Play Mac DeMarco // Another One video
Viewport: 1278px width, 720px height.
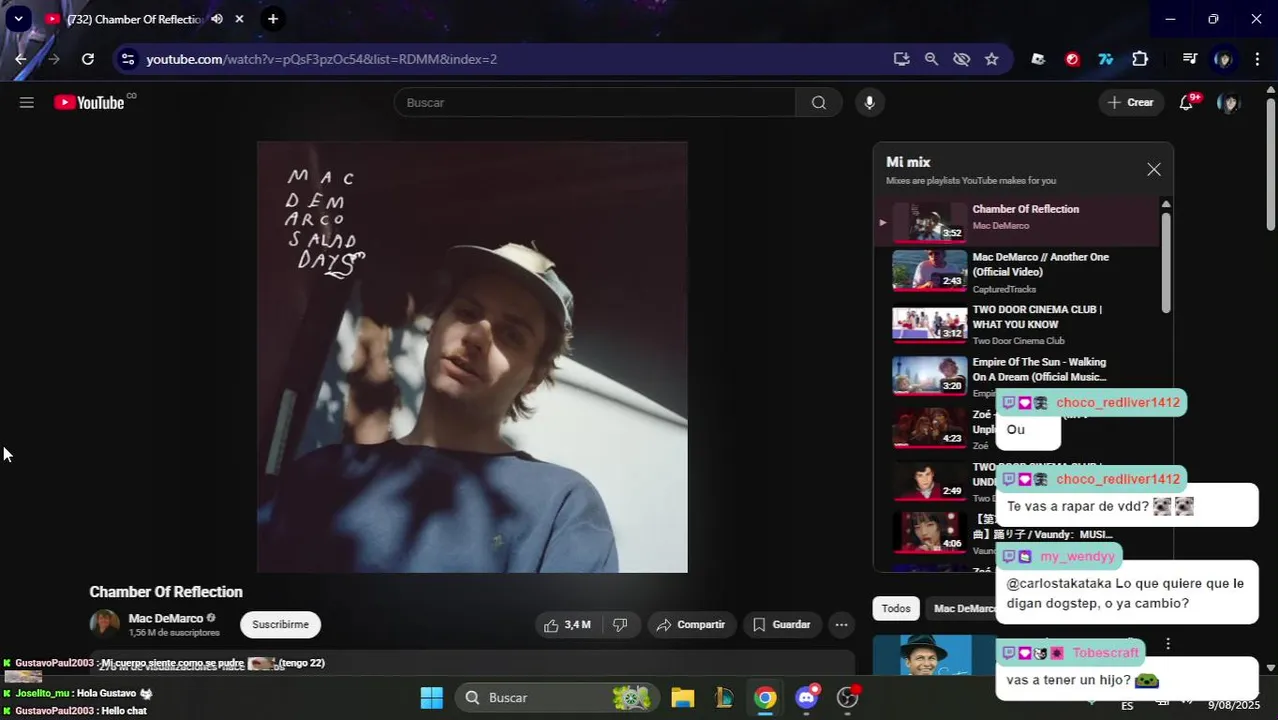pyautogui.click(x=1017, y=272)
